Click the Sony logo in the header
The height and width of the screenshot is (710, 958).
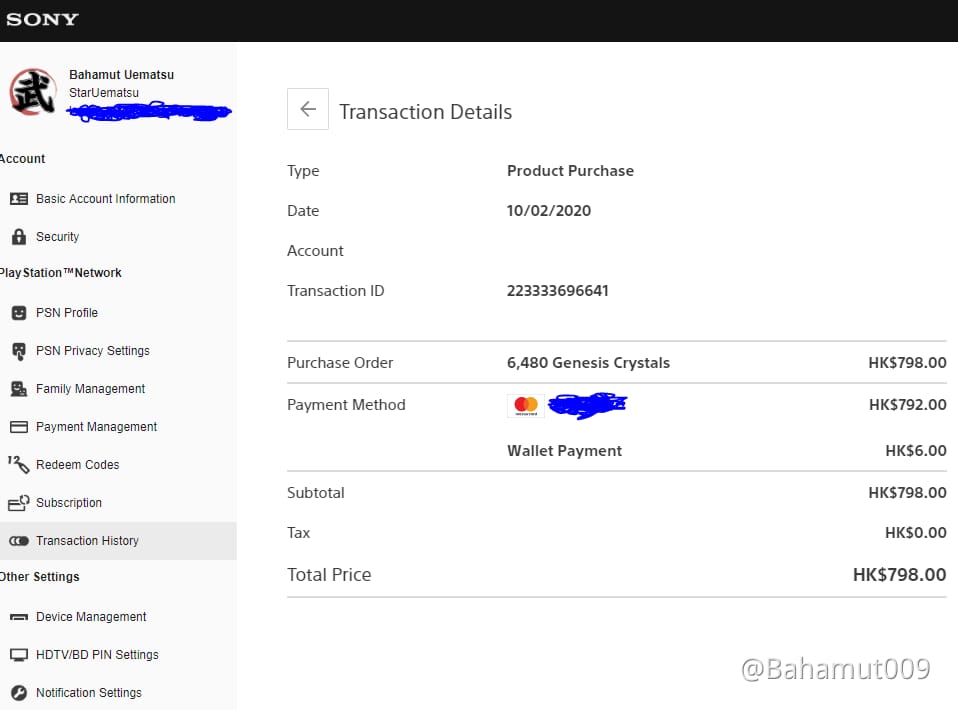[42, 19]
